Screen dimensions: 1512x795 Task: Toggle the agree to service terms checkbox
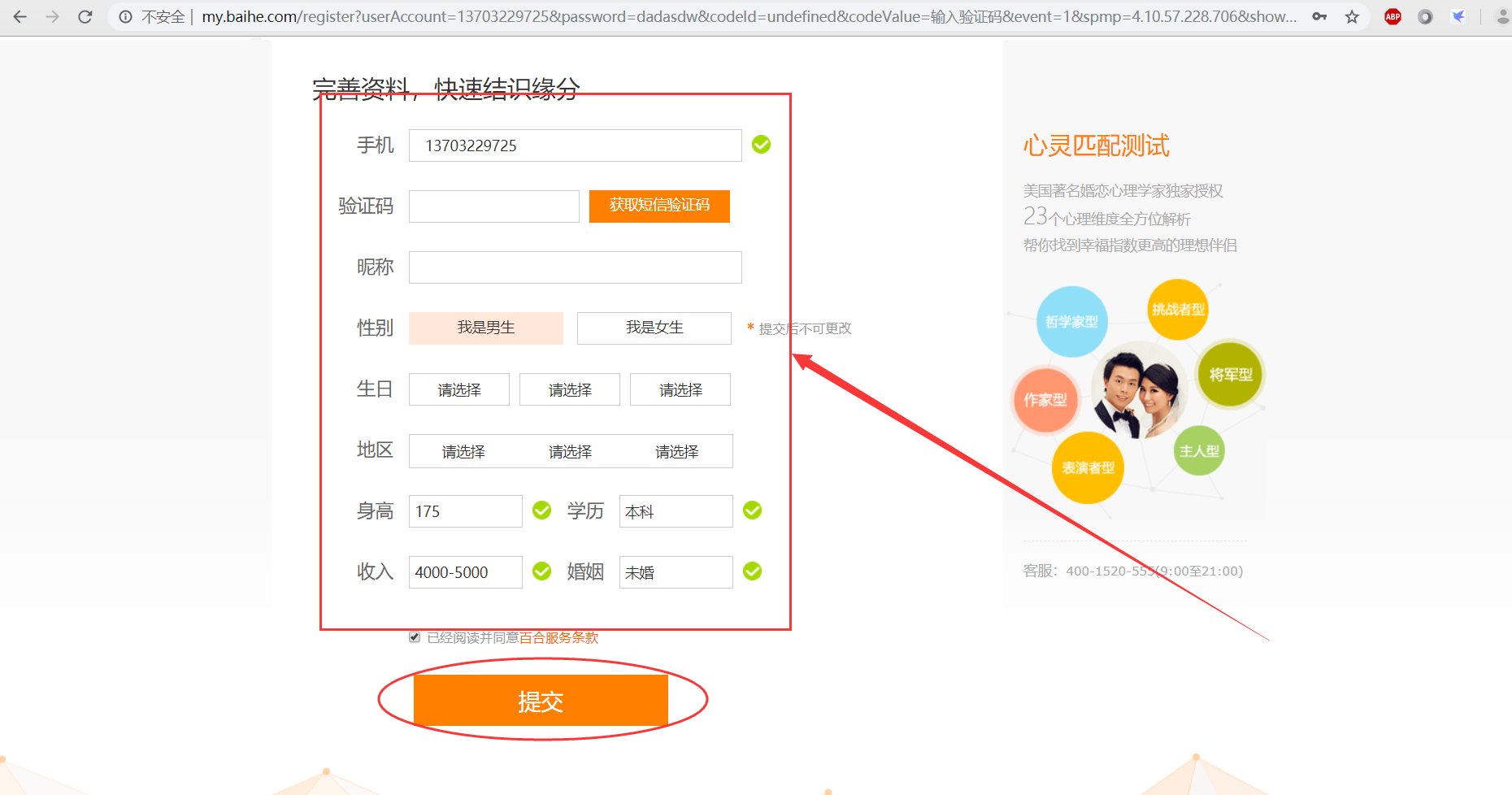point(415,637)
